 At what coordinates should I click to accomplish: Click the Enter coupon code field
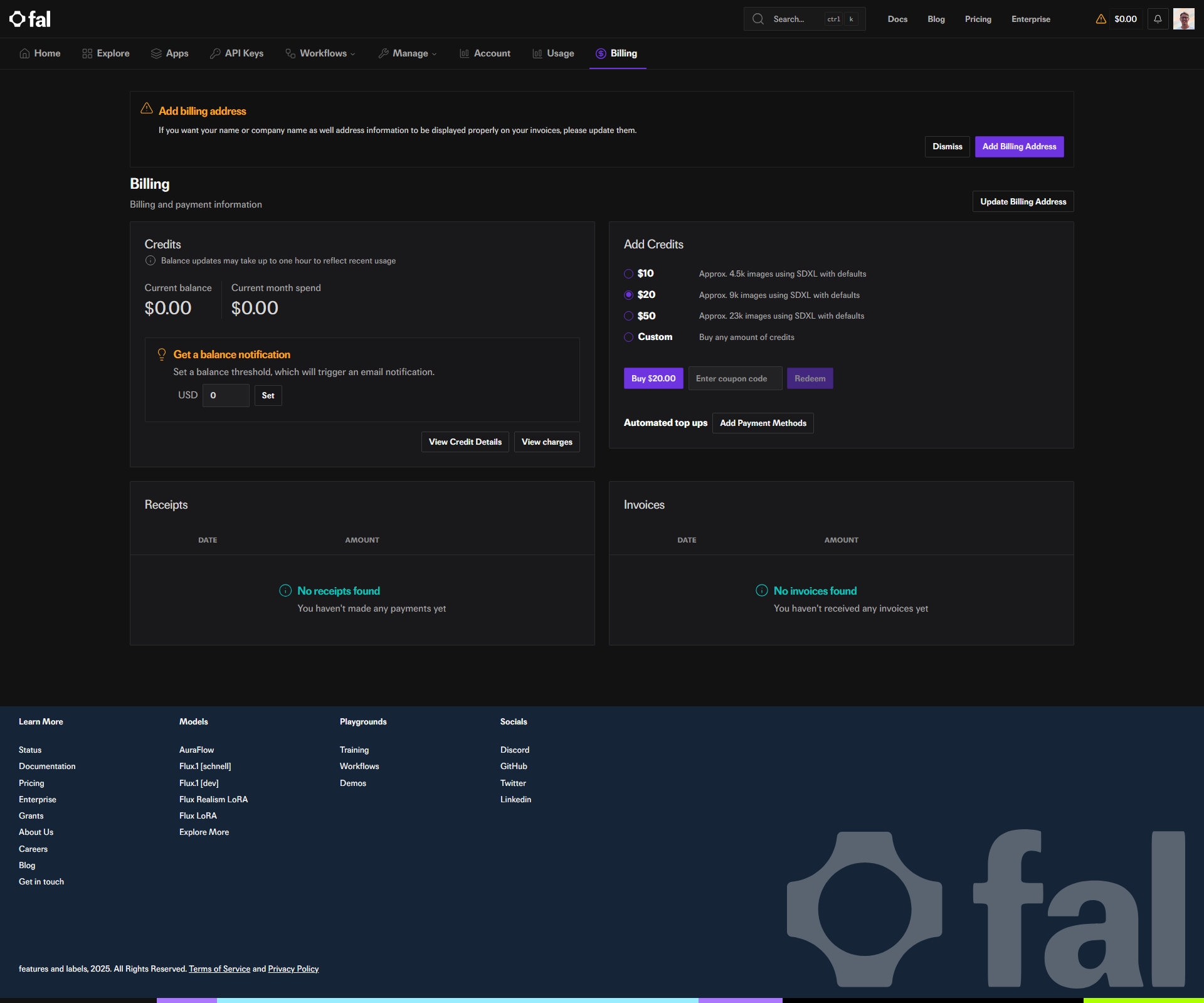(x=735, y=378)
